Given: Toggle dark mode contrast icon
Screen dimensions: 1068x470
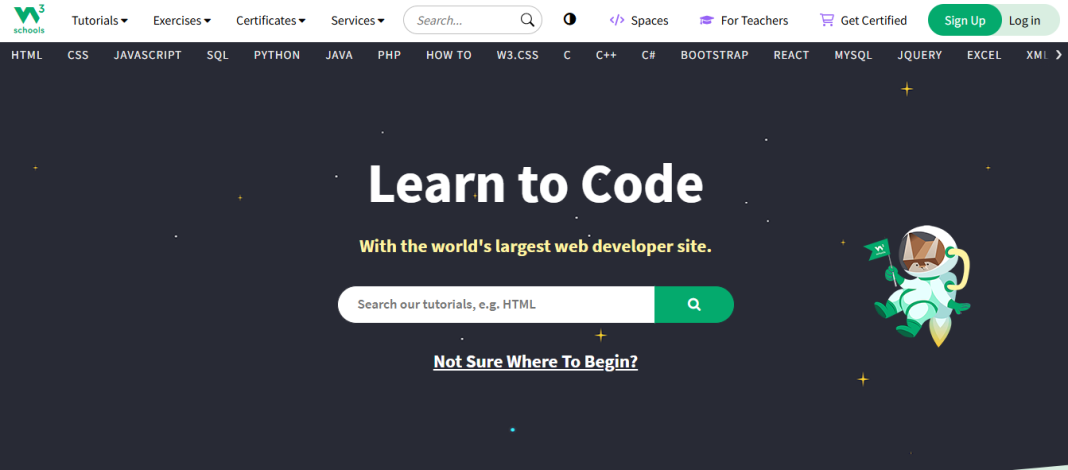Looking at the screenshot, I should [569, 19].
